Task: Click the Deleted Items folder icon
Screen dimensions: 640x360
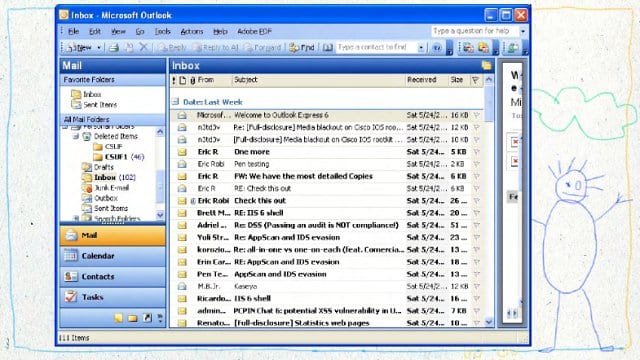Action: [x=87, y=136]
